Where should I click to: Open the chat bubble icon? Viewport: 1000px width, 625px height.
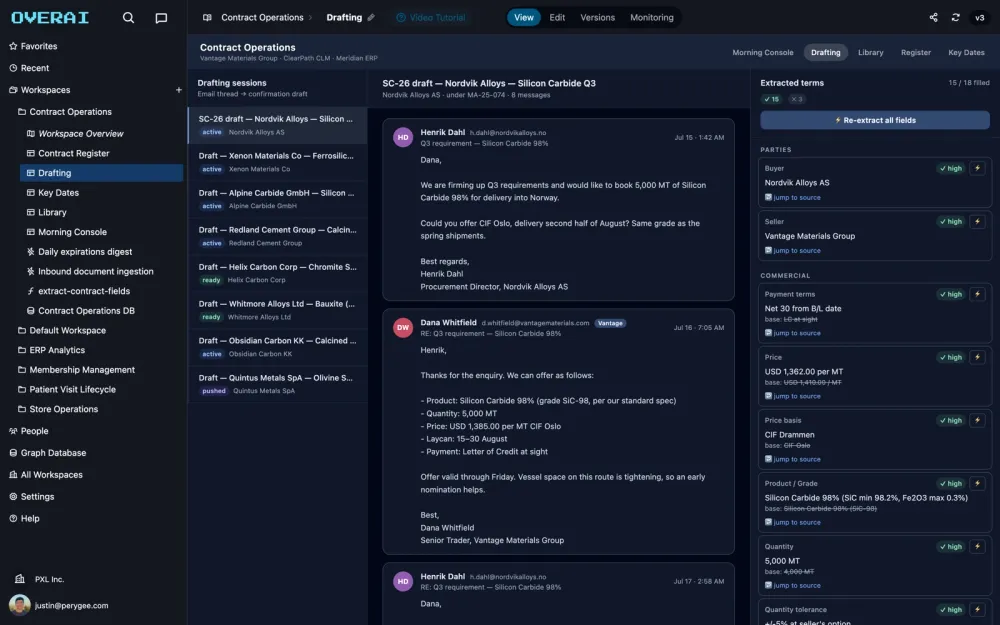point(161,18)
